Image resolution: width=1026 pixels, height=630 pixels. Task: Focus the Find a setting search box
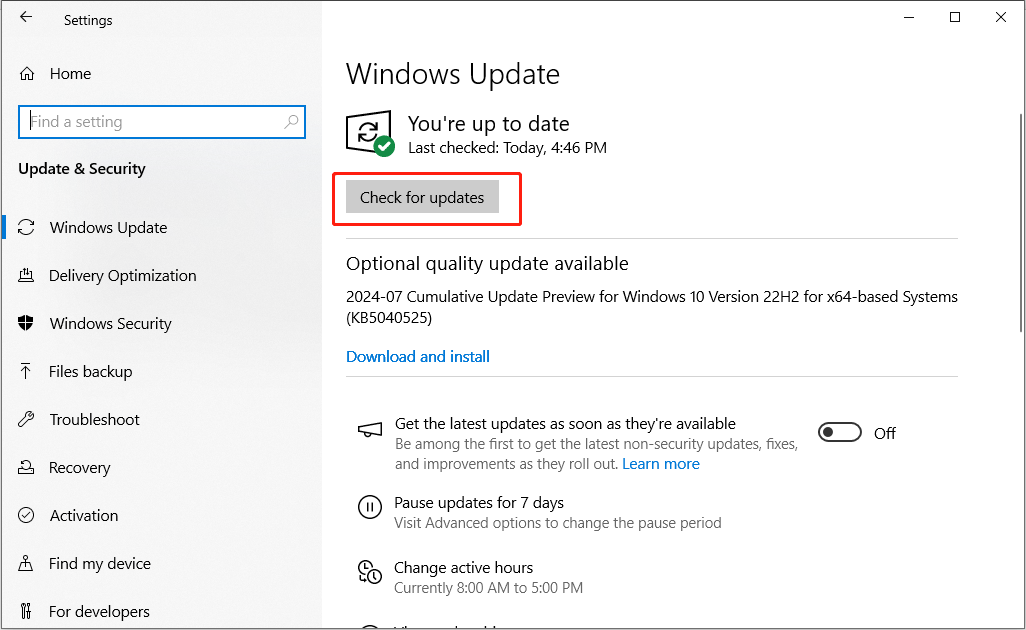click(150, 122)
